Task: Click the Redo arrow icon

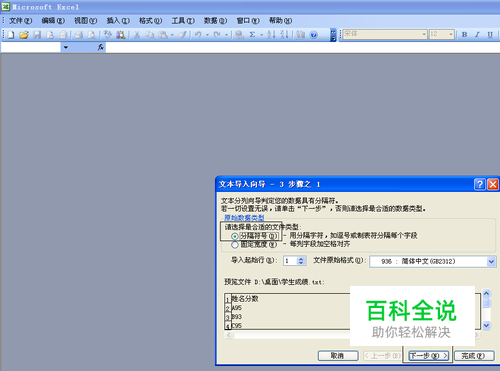Action: [x=217, y=35]
